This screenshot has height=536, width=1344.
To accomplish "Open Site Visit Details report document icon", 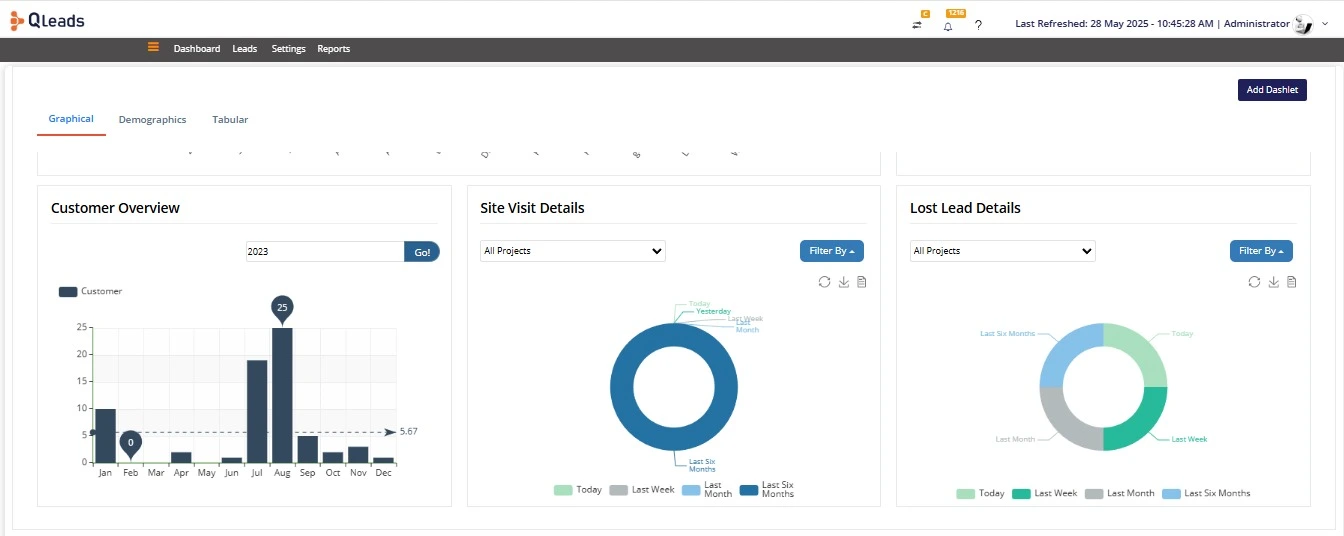I will click(862, 282).
